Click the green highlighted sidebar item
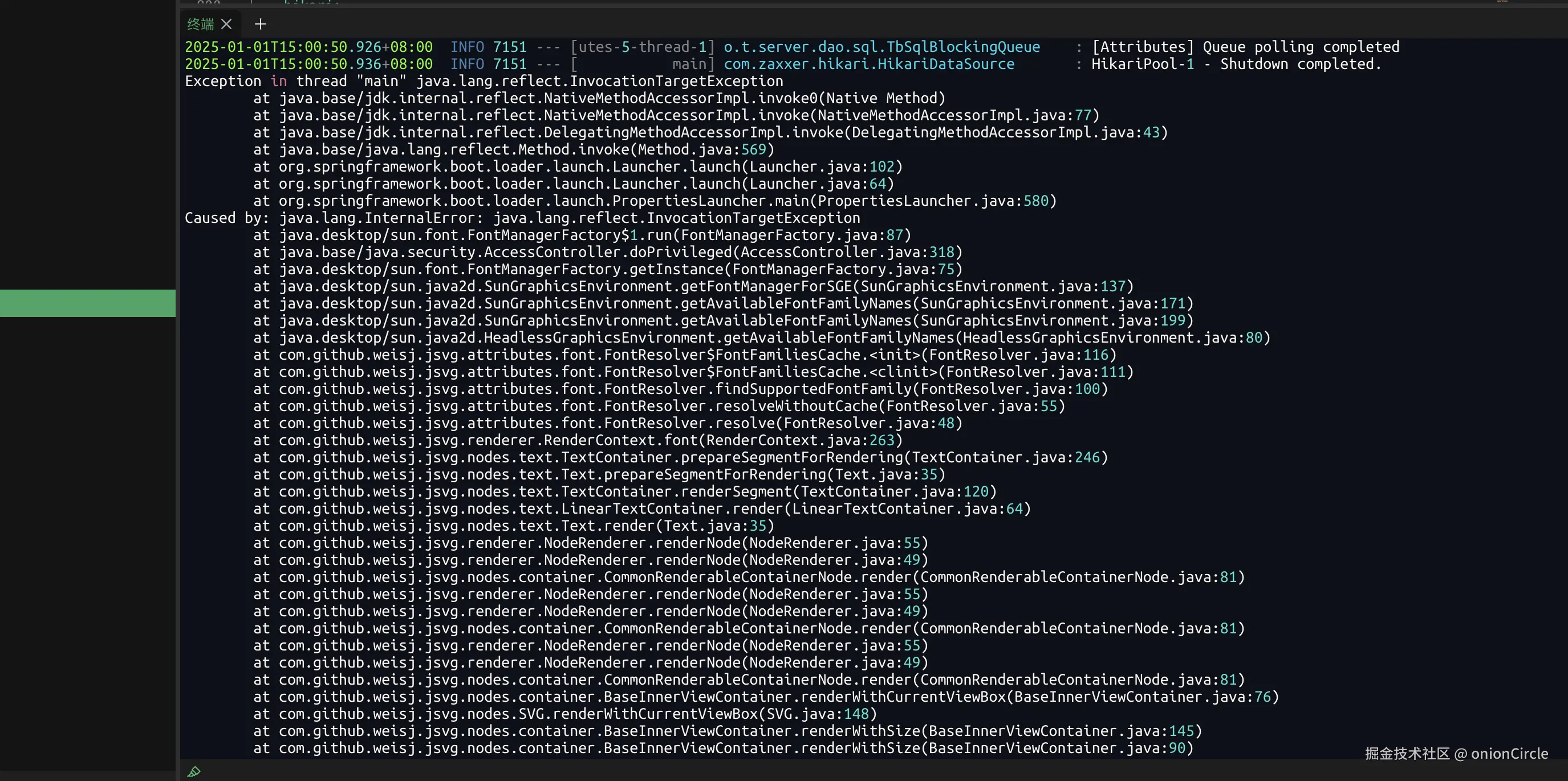This screenshot has width=1568, height=781. click(x=88, y=303)
